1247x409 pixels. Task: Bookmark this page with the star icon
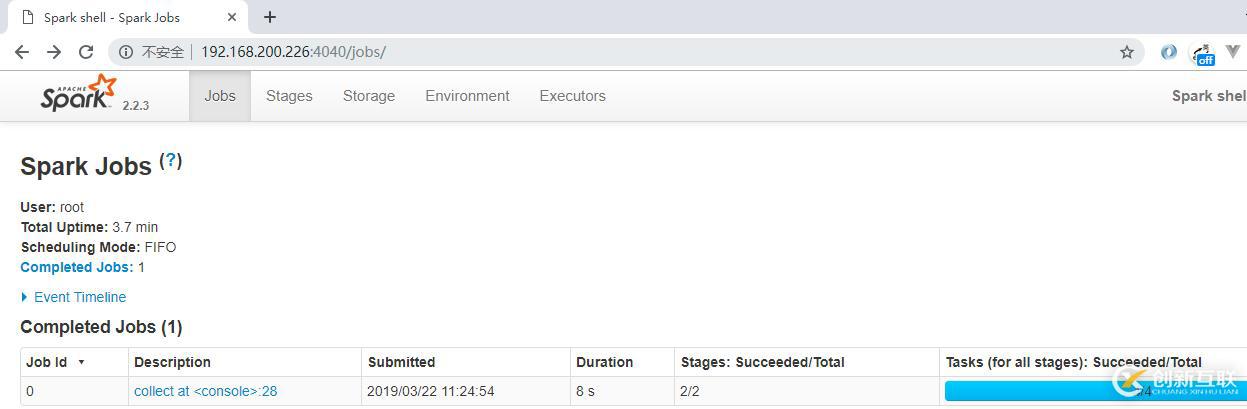(1127, 52)
